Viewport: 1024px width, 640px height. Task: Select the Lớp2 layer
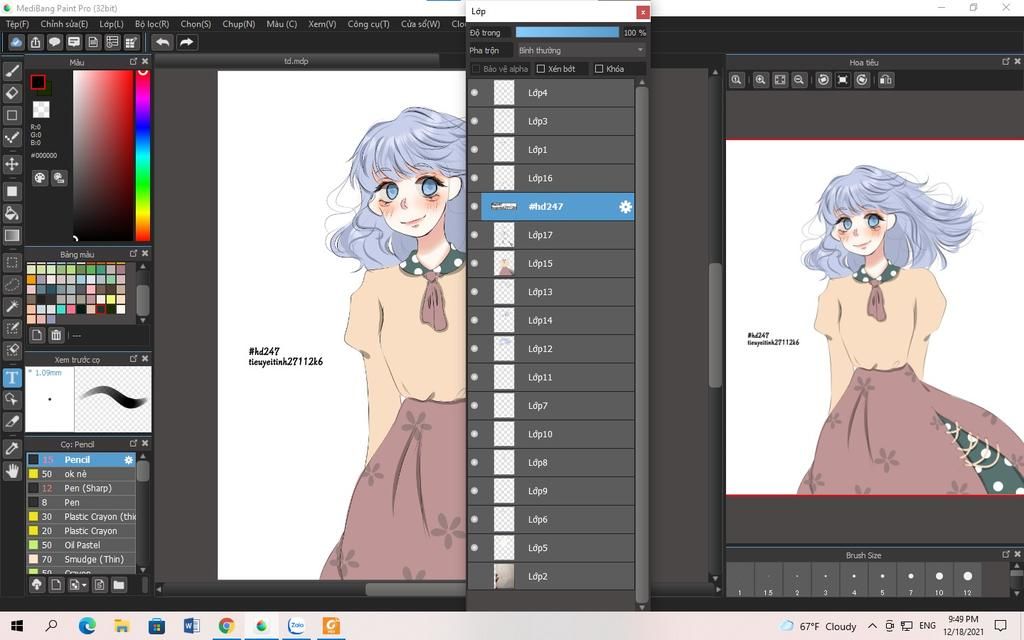pyautogui.click(x=558, y=576)
